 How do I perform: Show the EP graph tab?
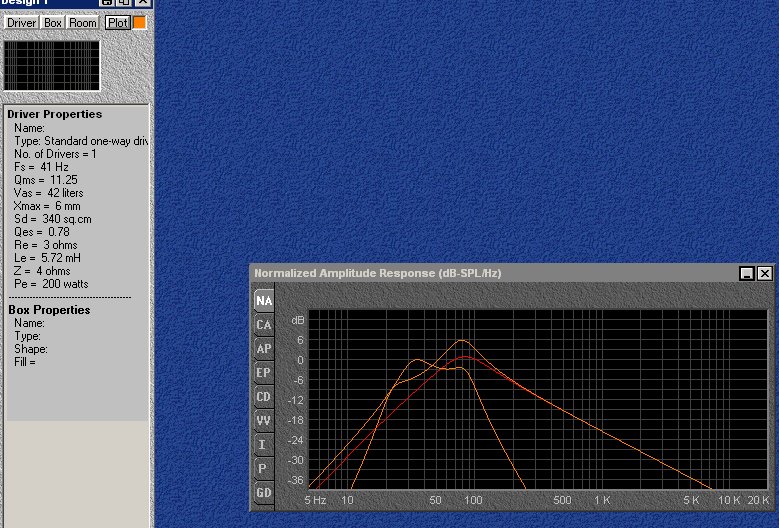tap(264, 373)
